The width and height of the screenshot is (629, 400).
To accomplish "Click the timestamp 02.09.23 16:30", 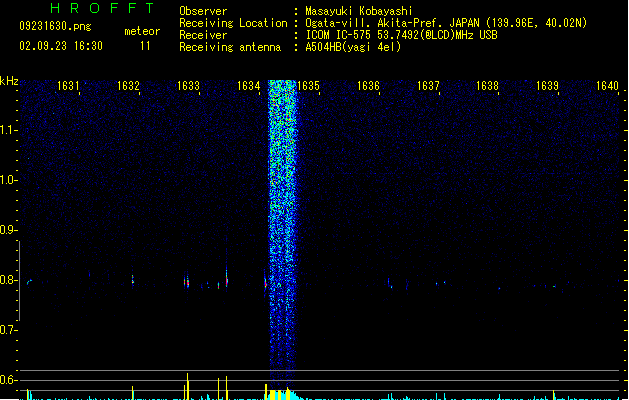I will pos(61,46).
